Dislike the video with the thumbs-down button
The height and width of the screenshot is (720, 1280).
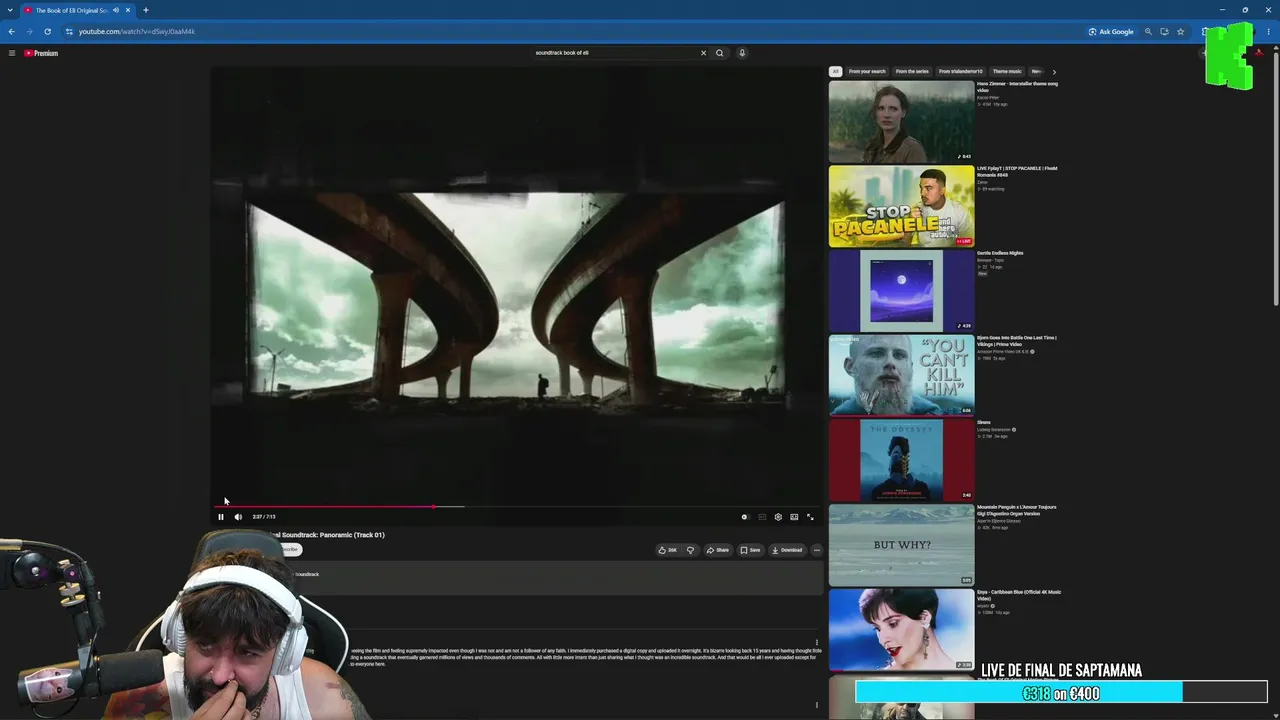coord(690,550)
